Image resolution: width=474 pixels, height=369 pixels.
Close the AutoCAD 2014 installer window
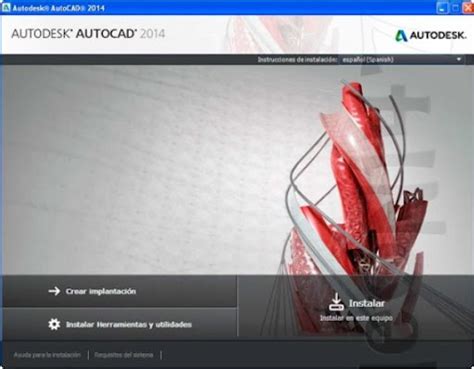pyautogui.click(x=468, y=8)
